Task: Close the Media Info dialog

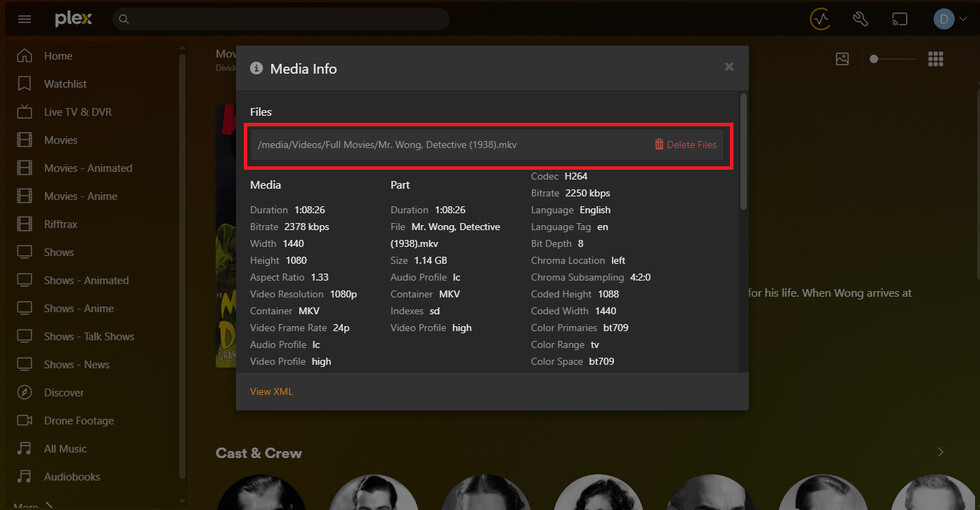Action: point(729,67)
